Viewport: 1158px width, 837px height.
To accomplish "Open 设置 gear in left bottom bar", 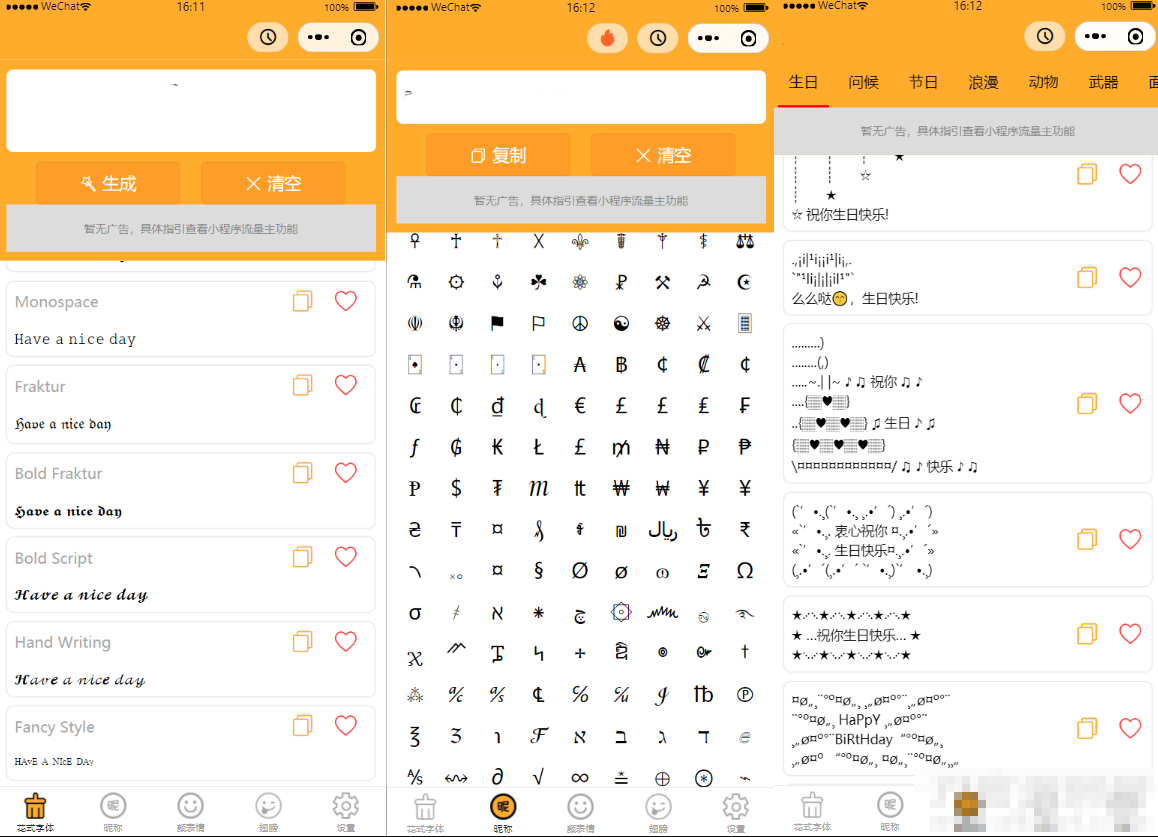I will click(x=346, y=813).
